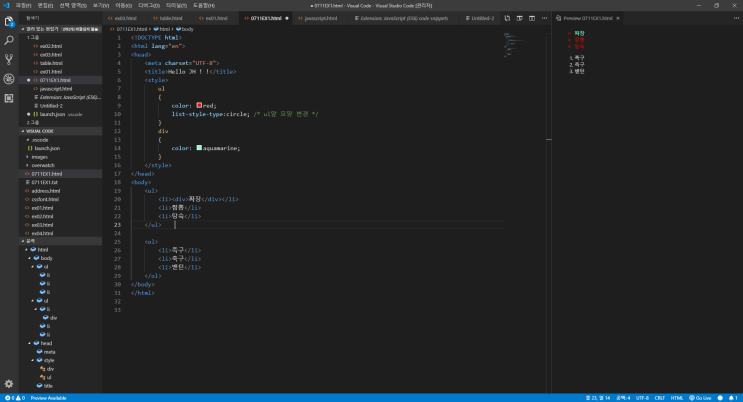Collapse the ul element node in outline
Screen dimensions: 743x402
[33, 301]
